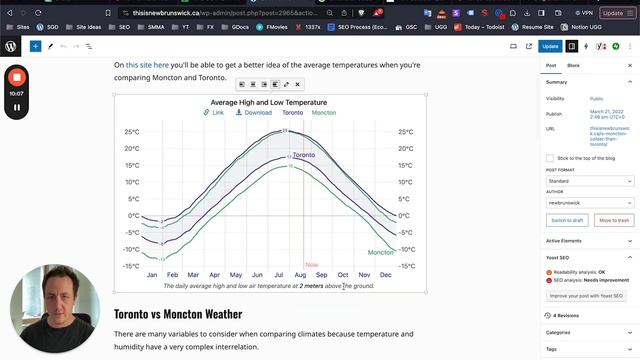
Task: Change the Public visibility setting
Action: (x=596, y=99)
